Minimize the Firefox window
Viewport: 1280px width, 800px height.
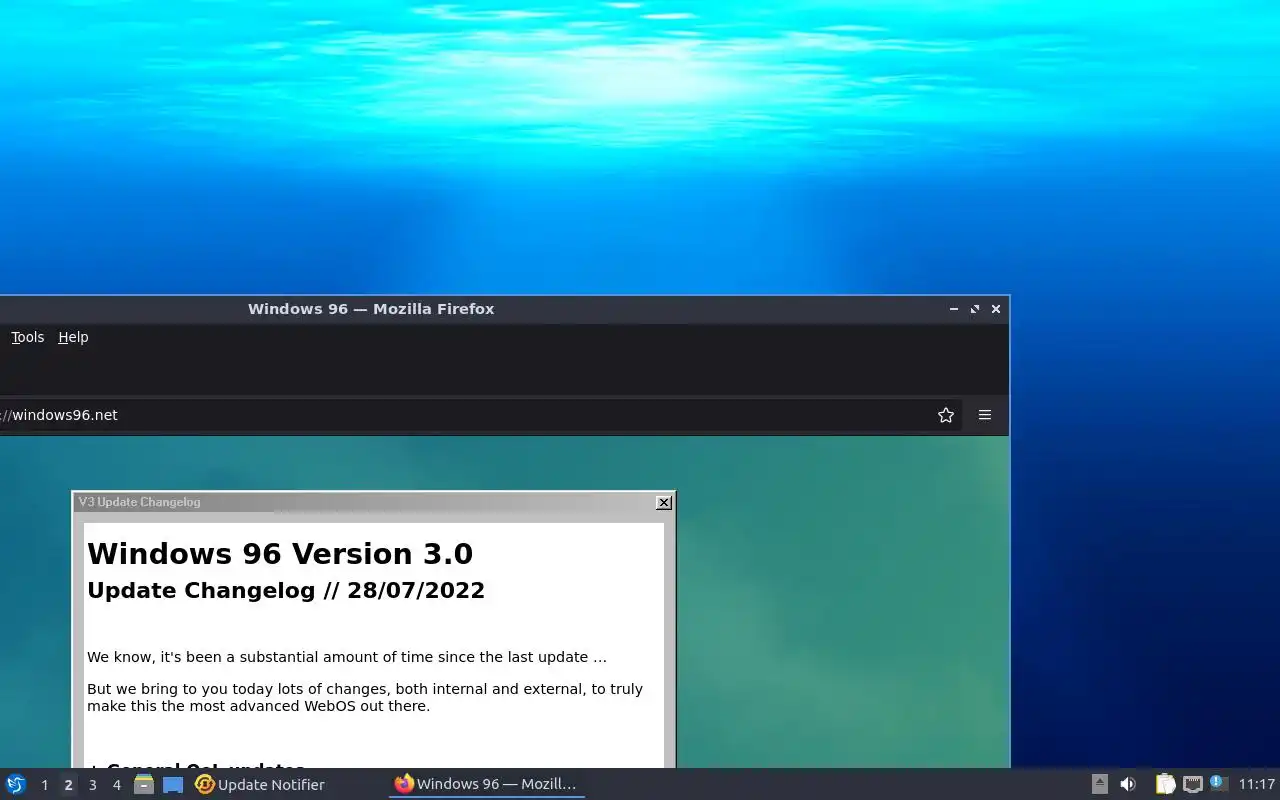click(954, 309)
